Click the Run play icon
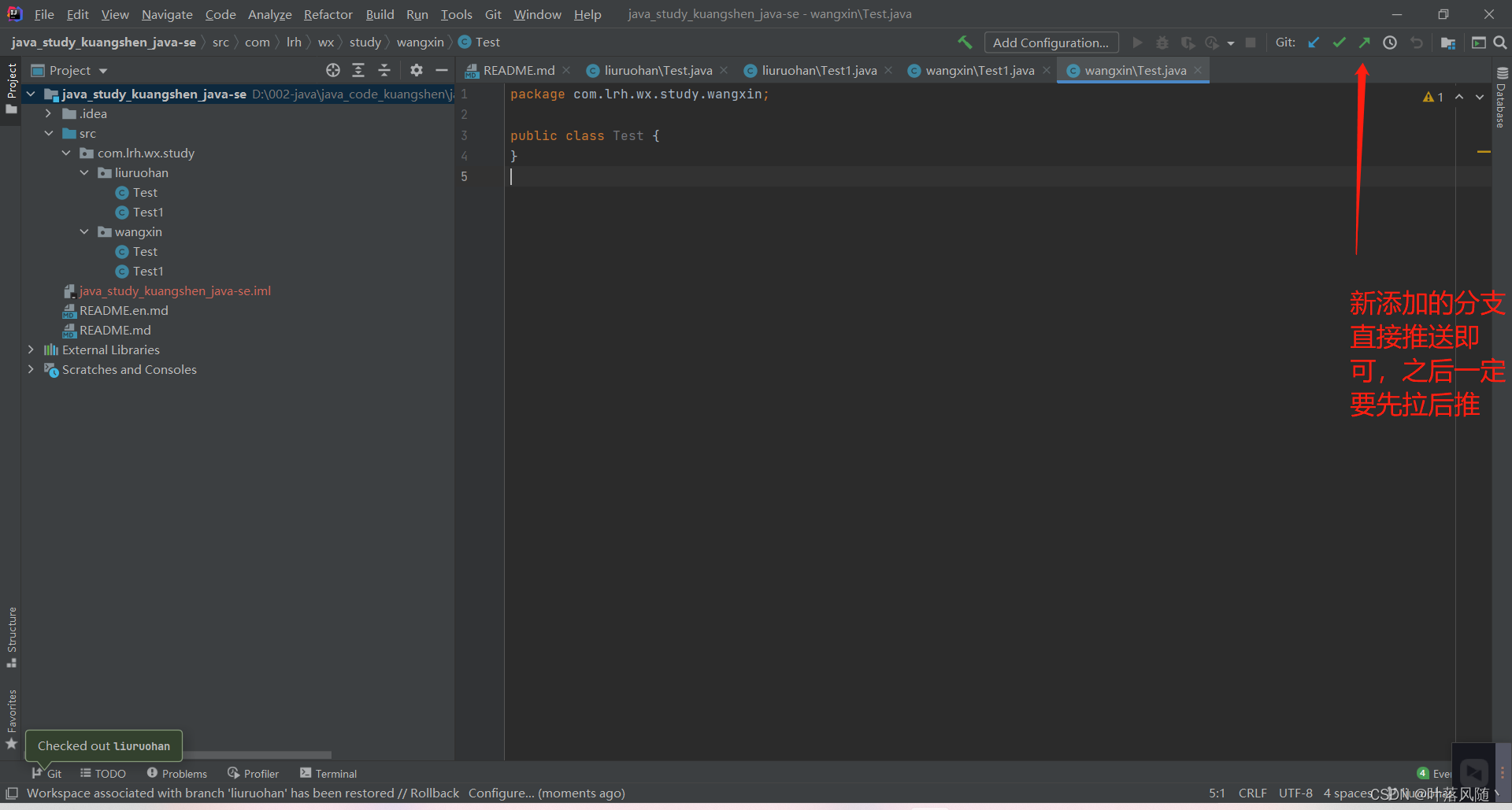The width and height of the screenshot is (1512, 810). click(1137, 43)
